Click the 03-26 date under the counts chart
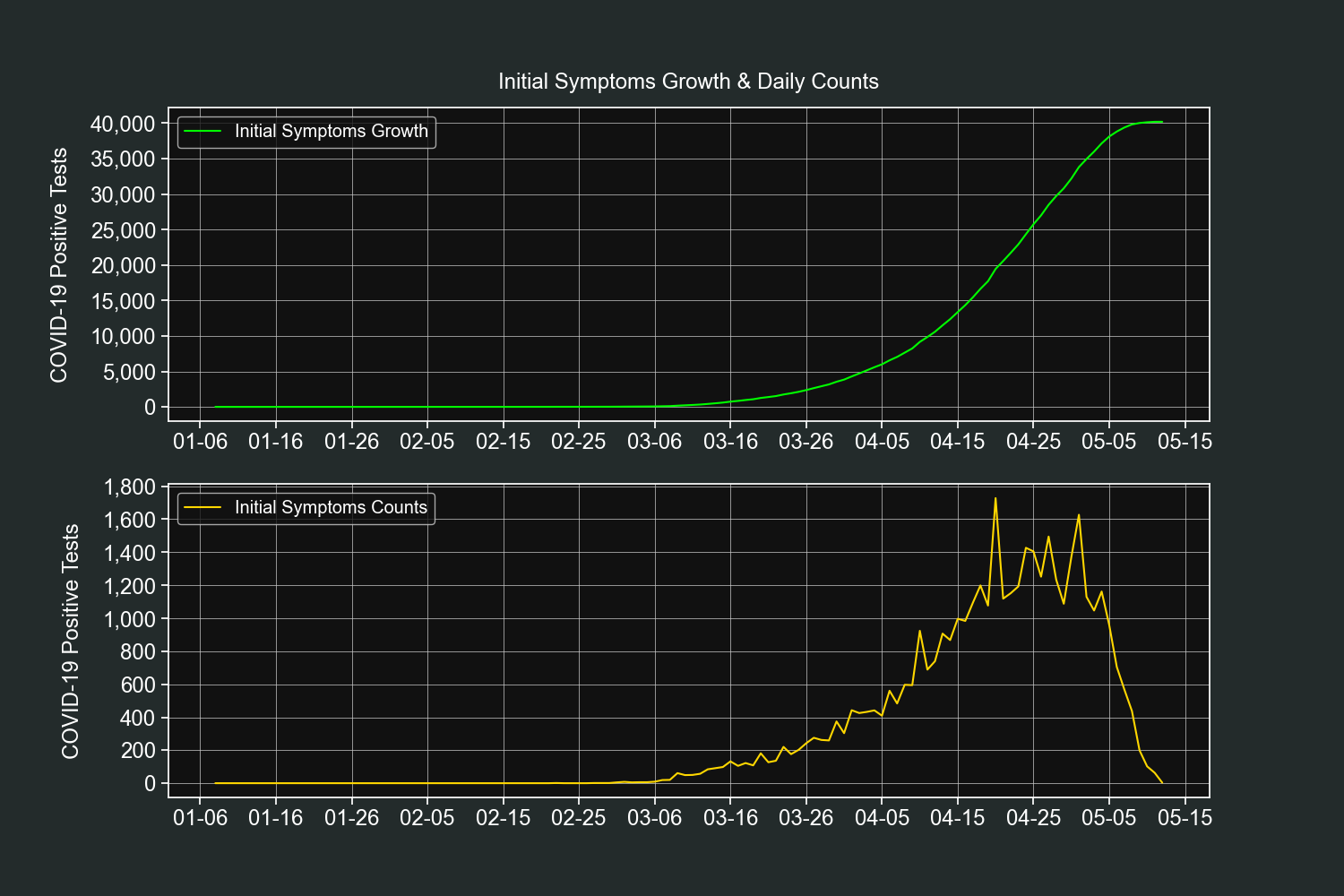Viewport: 1344px width, 896px height. pyautogui.click(x=806, y=818)
